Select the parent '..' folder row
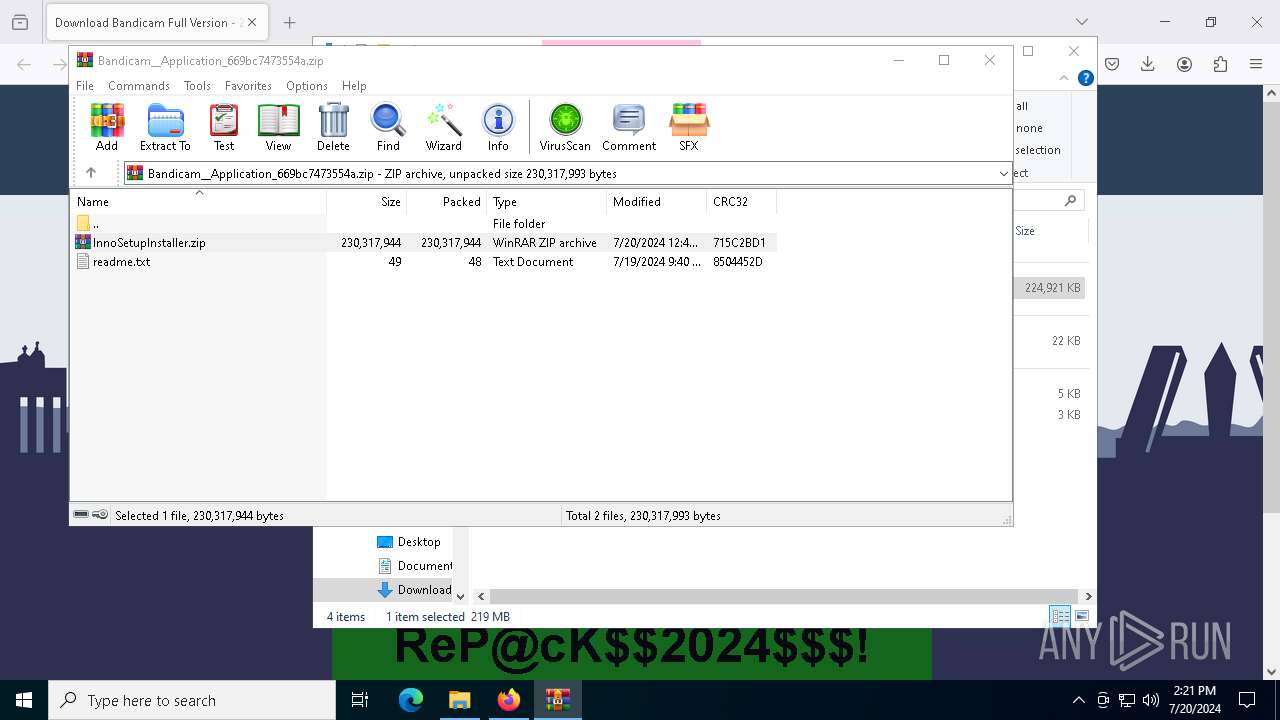The height and width of the screenshot is (720, 1280). click(x=423, y=223)
